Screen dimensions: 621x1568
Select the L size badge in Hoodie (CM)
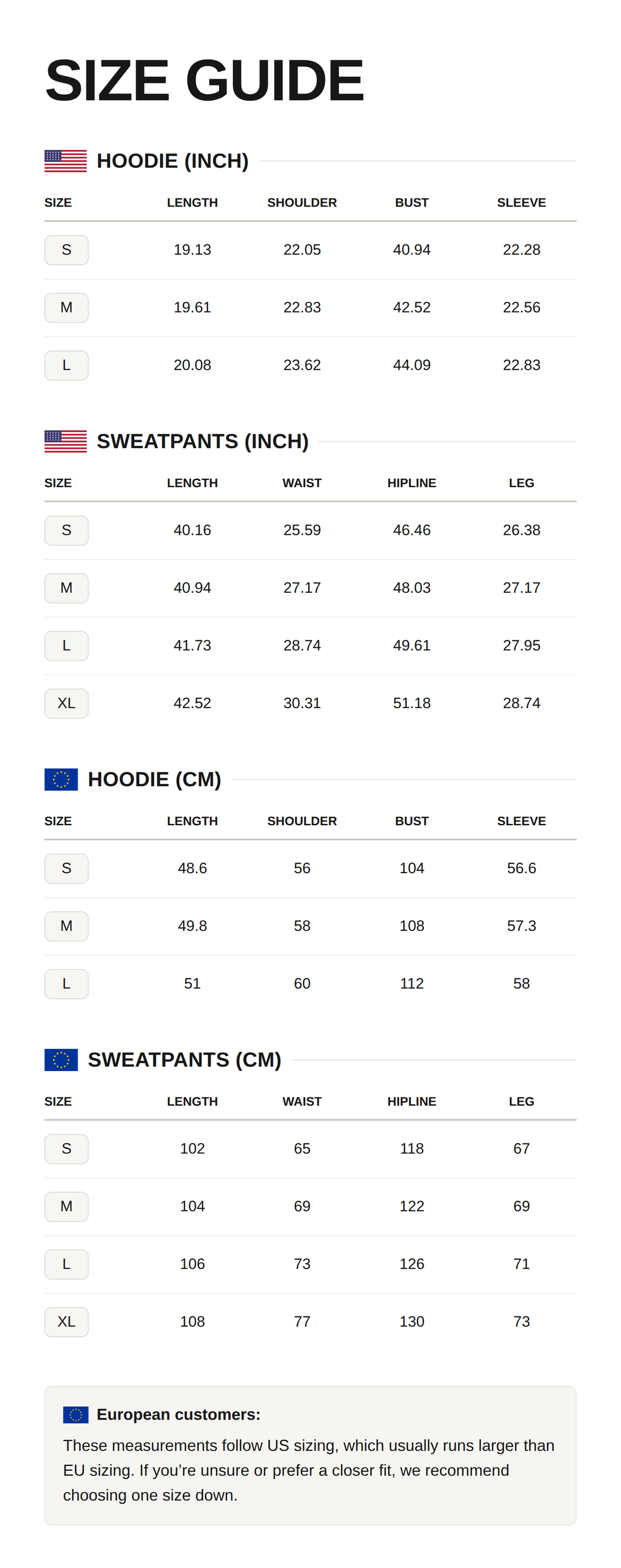[x=66, y=984]
